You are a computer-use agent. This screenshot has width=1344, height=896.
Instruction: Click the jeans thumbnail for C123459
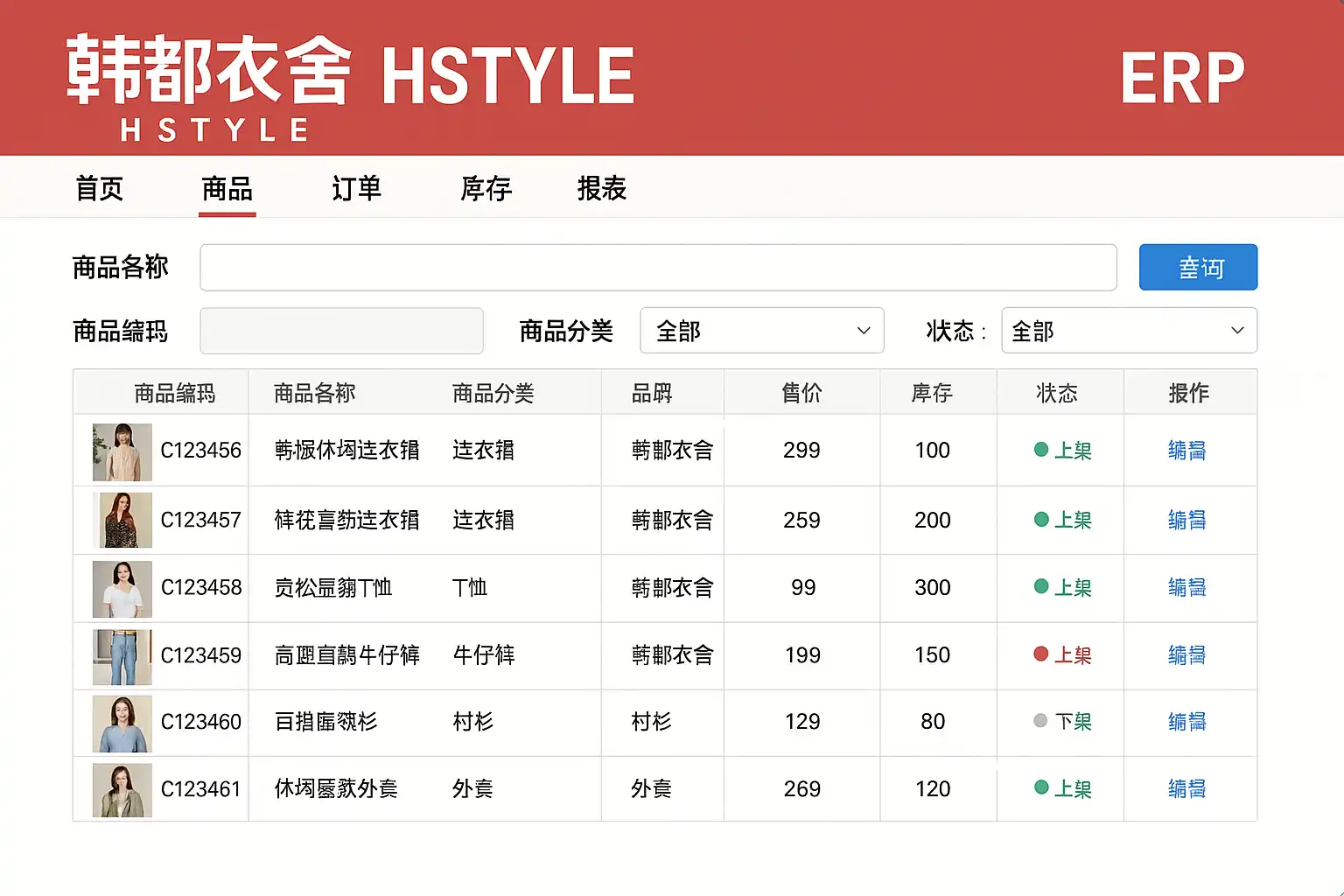tap(122, 656)
